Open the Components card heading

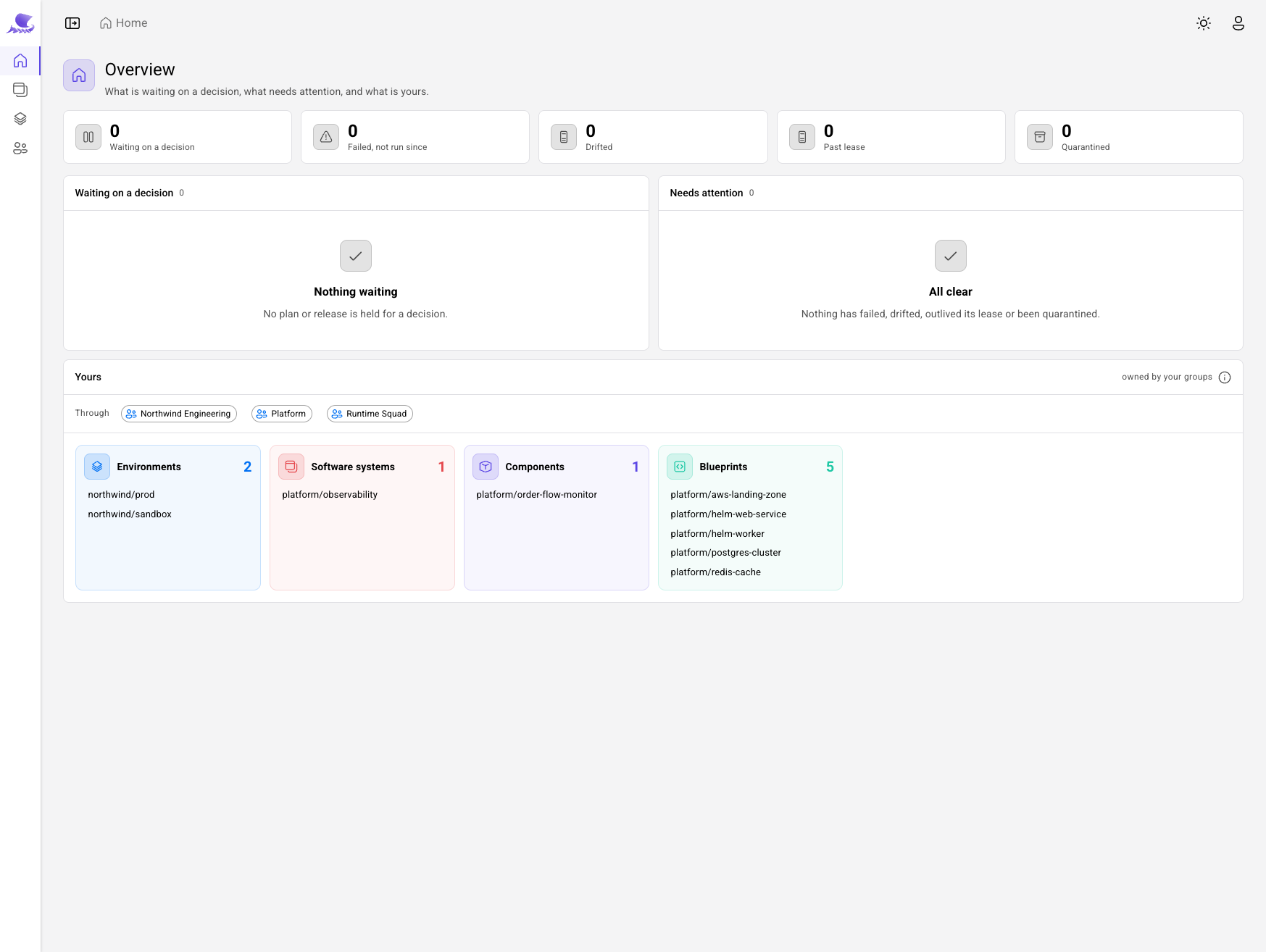(535, 467)
